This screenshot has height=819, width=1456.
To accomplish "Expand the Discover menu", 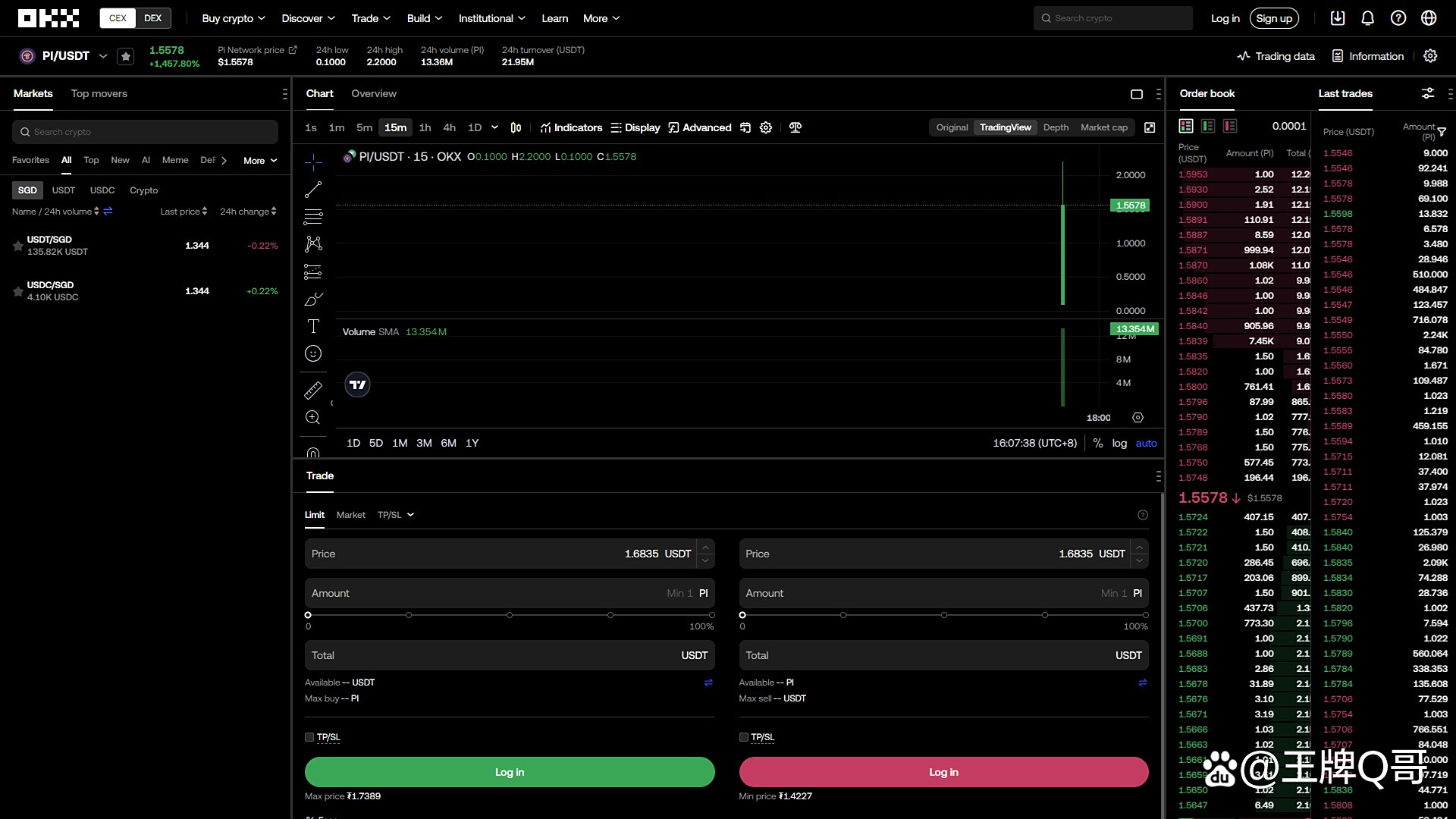I will pos(308,18).
